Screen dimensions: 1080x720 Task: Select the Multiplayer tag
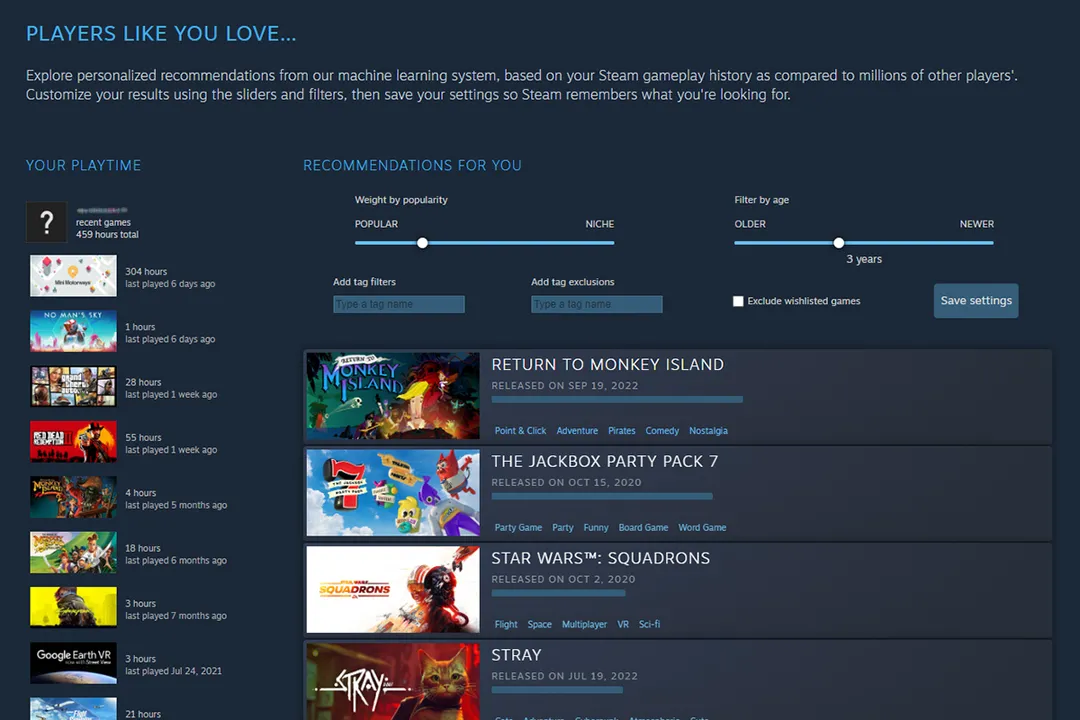(x=584, y=624)
